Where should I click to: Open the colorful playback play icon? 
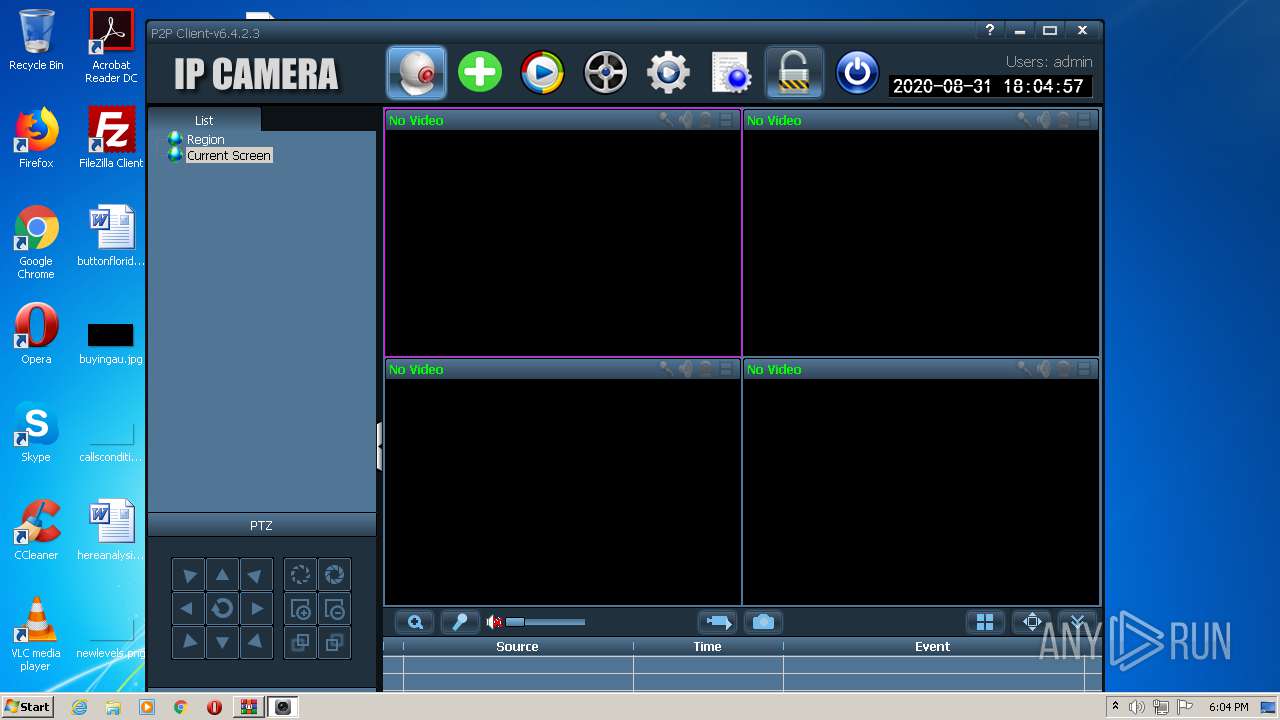tap(542, 73)
